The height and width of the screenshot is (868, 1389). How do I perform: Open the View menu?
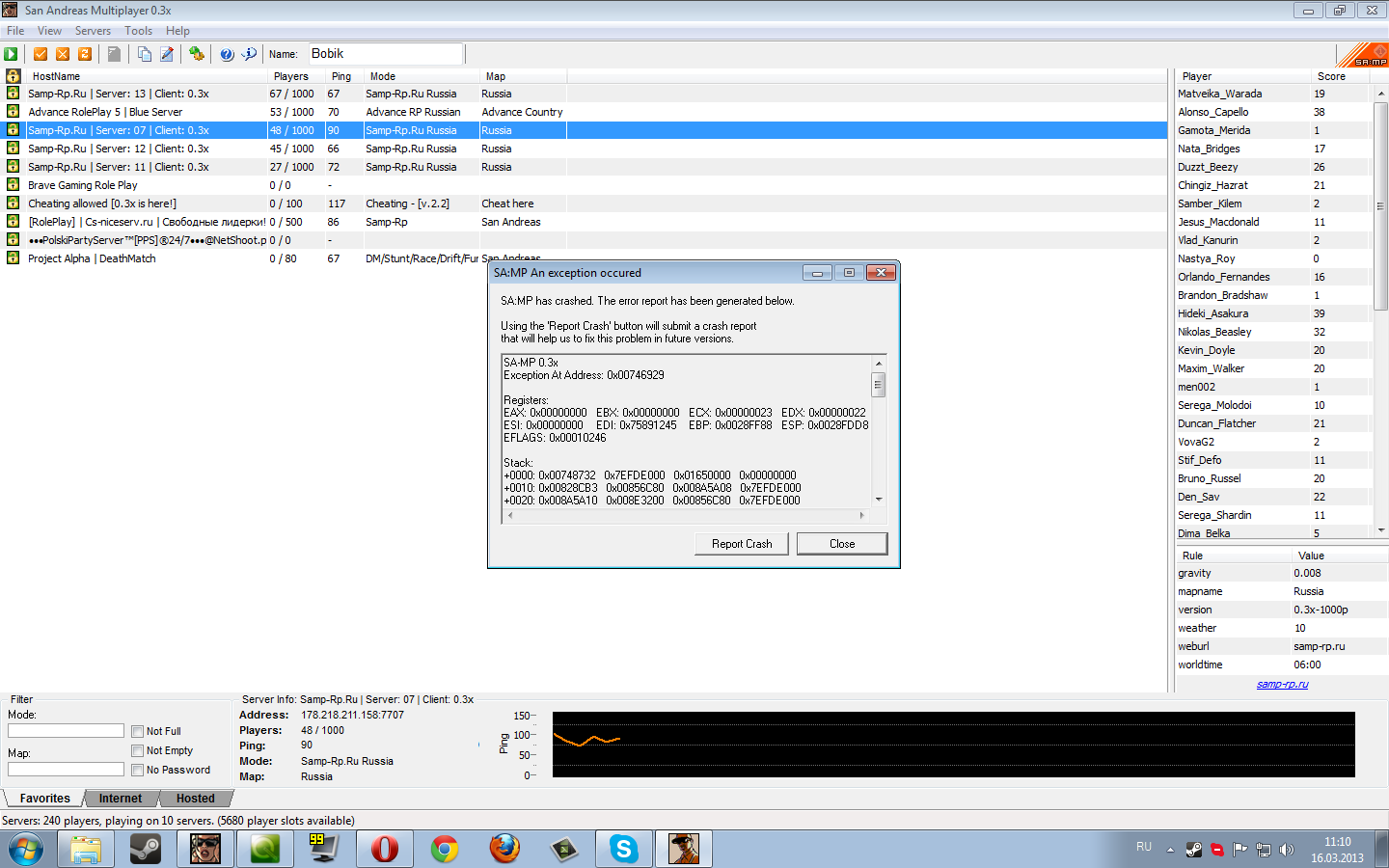(49, 31)
